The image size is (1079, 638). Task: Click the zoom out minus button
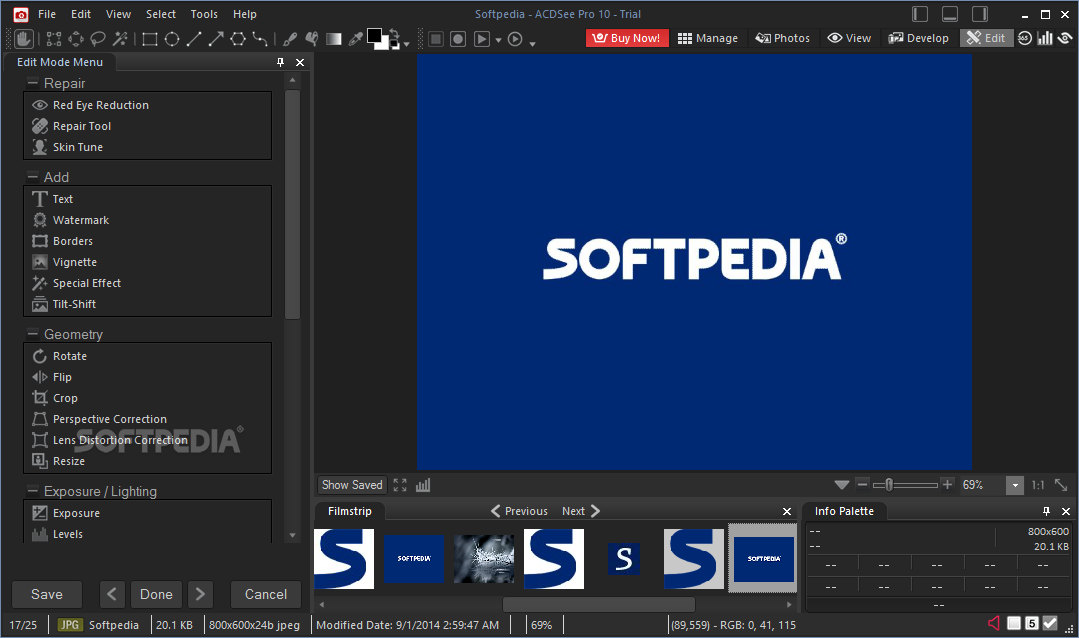tap(862, 485)
